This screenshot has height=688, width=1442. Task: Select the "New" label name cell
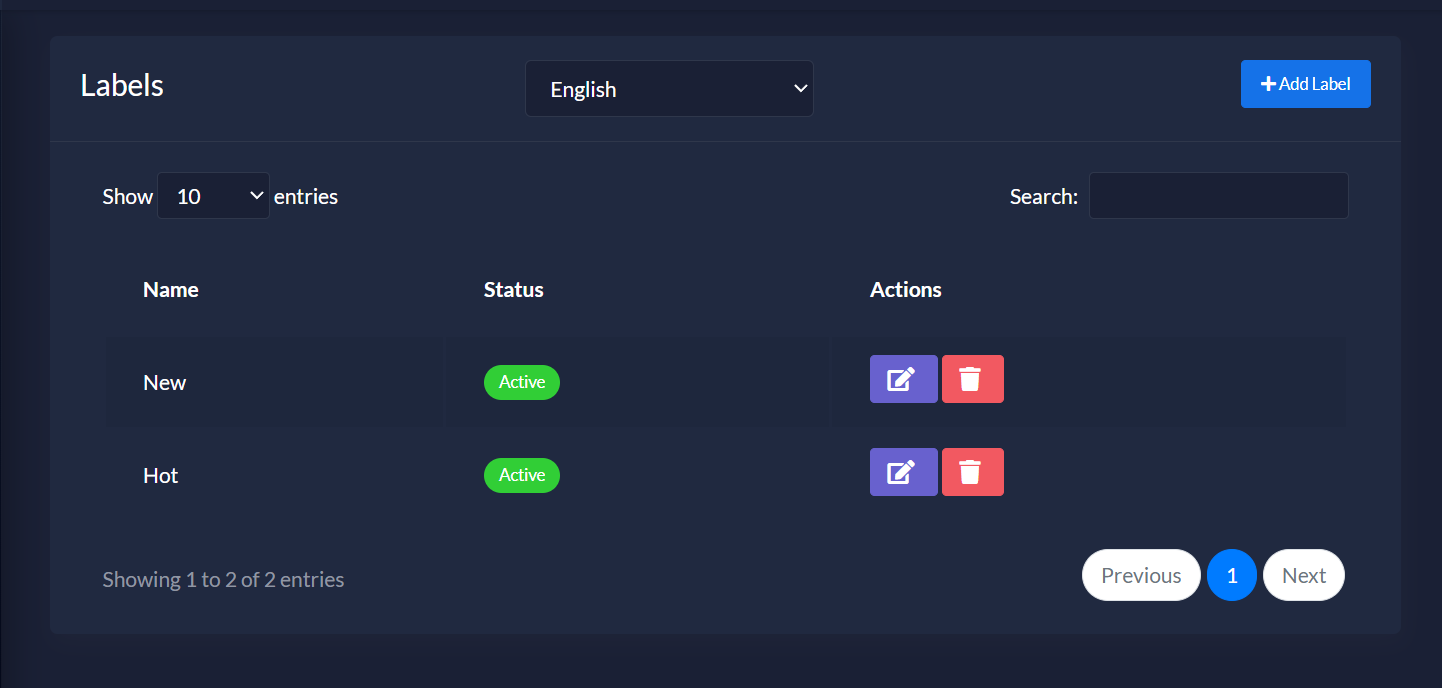[165, 383]
